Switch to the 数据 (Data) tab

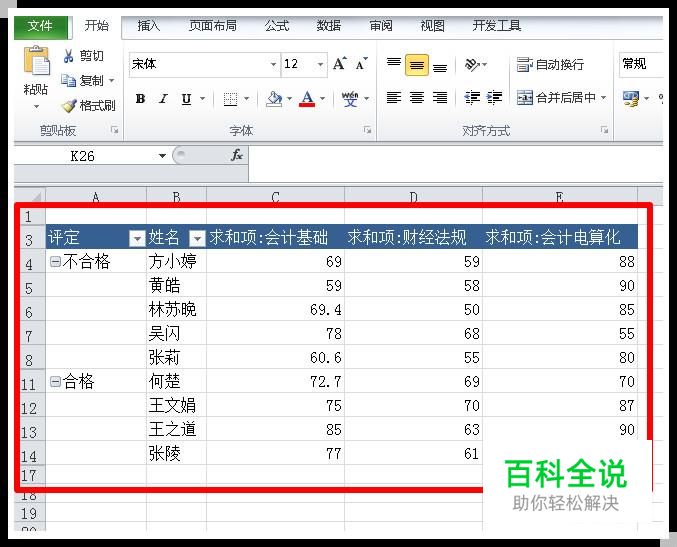click(x=329, y=26)
